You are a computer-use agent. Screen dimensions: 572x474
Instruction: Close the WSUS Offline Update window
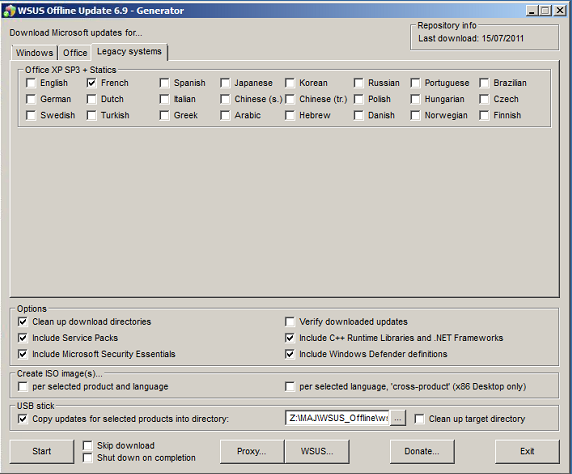tap(560, 11)
